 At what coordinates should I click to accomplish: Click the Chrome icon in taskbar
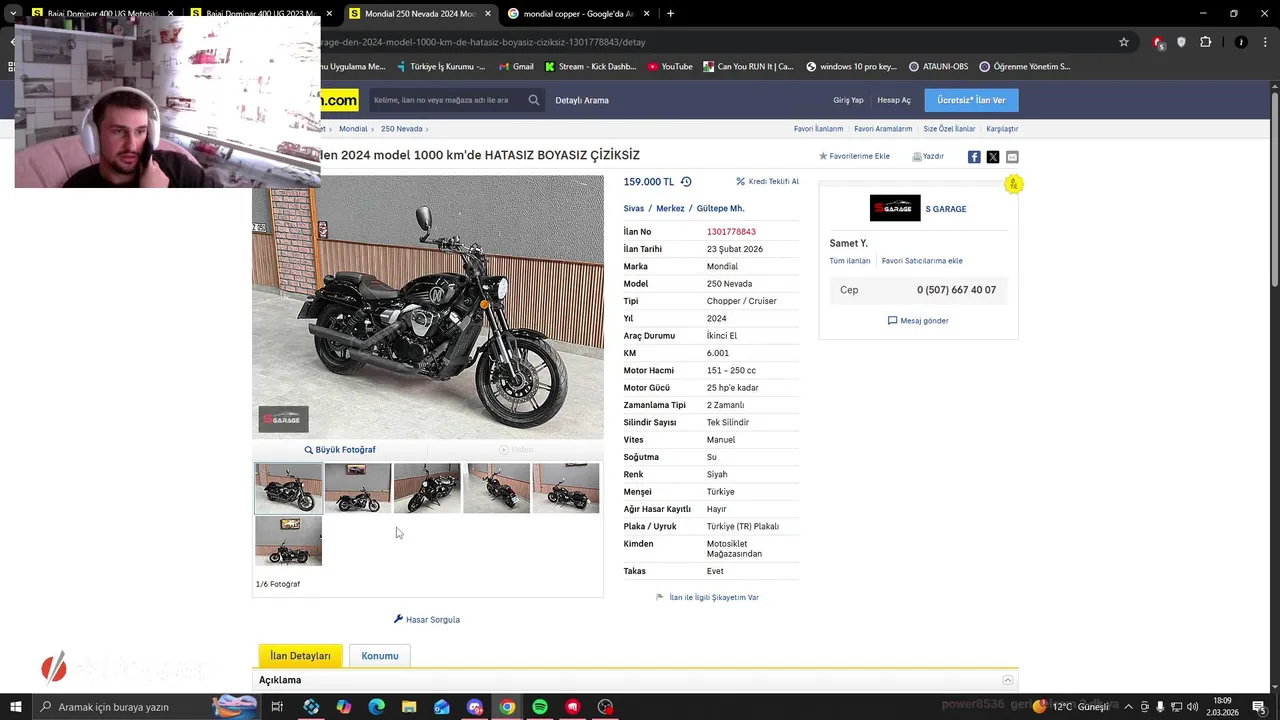(x=507, y=707)
